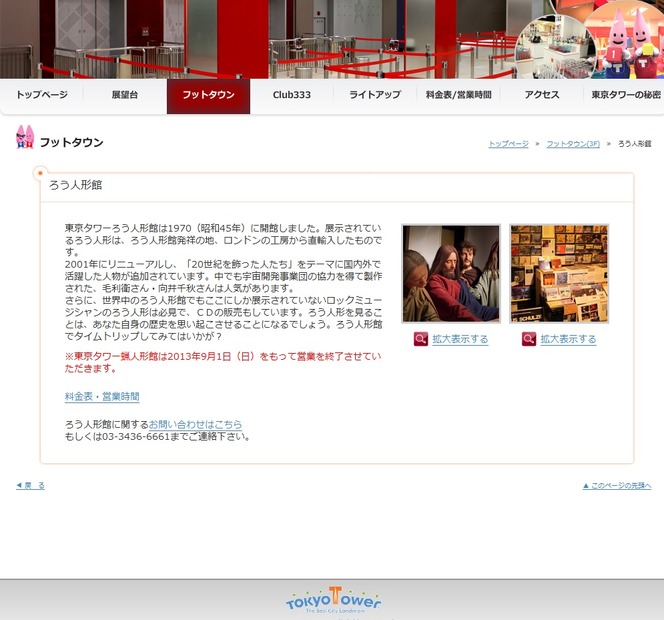Click magnifier icon under CD shop photo

pyautogui.click(x=529, y=339)
